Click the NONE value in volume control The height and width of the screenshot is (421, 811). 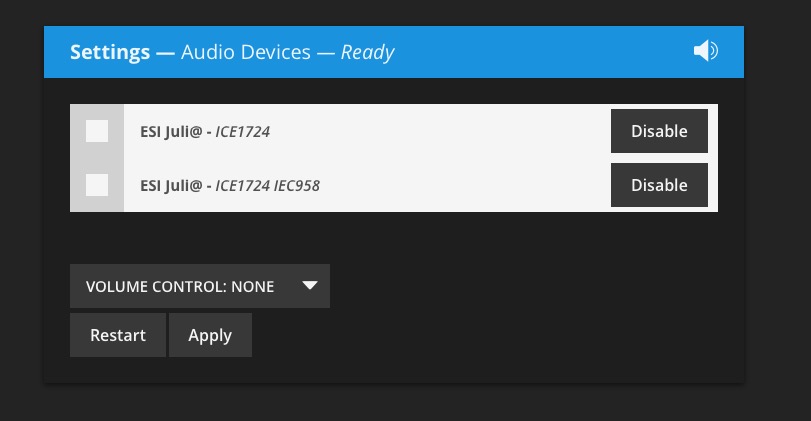[x=252, y=287]
